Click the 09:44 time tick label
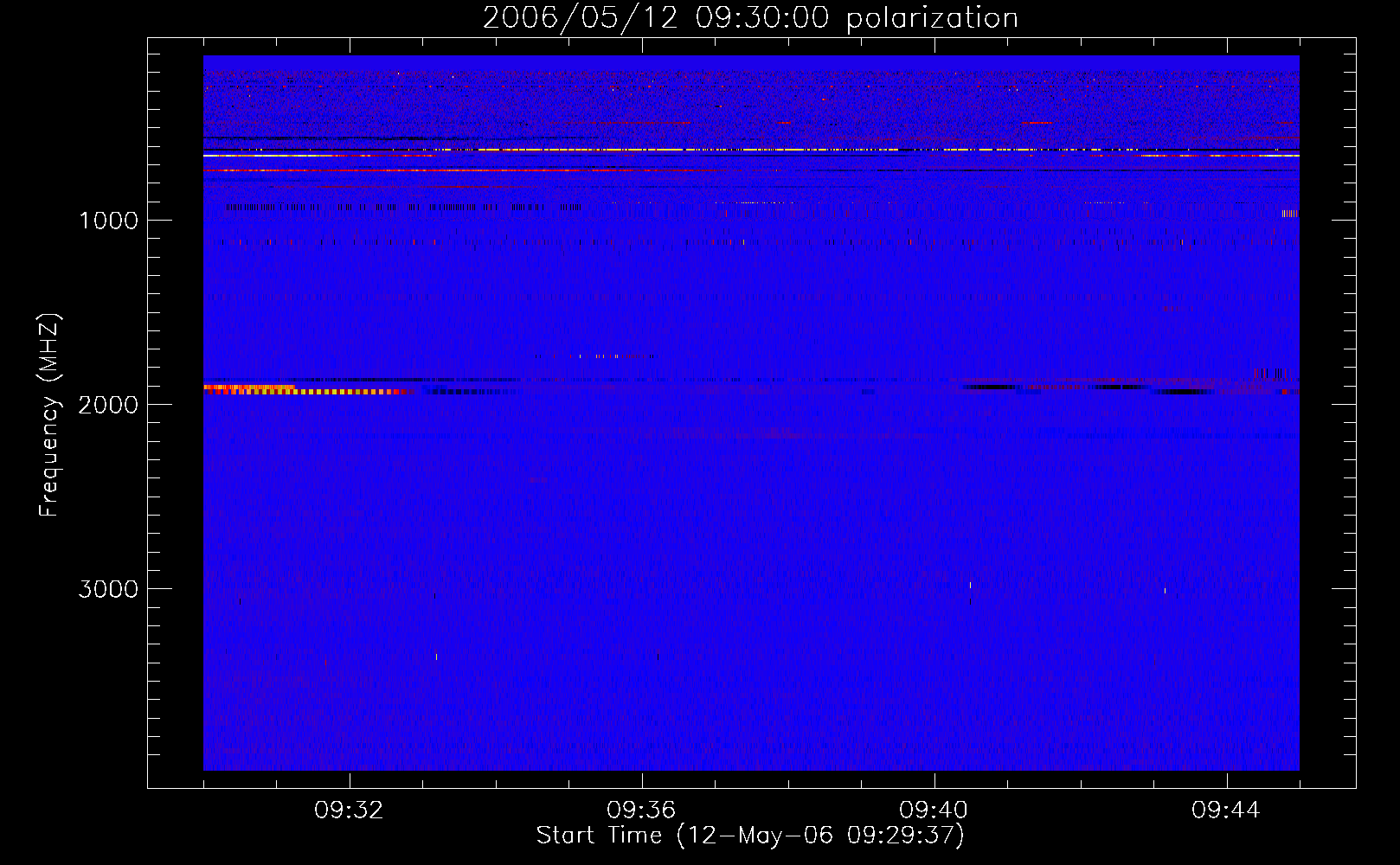 1226,811
